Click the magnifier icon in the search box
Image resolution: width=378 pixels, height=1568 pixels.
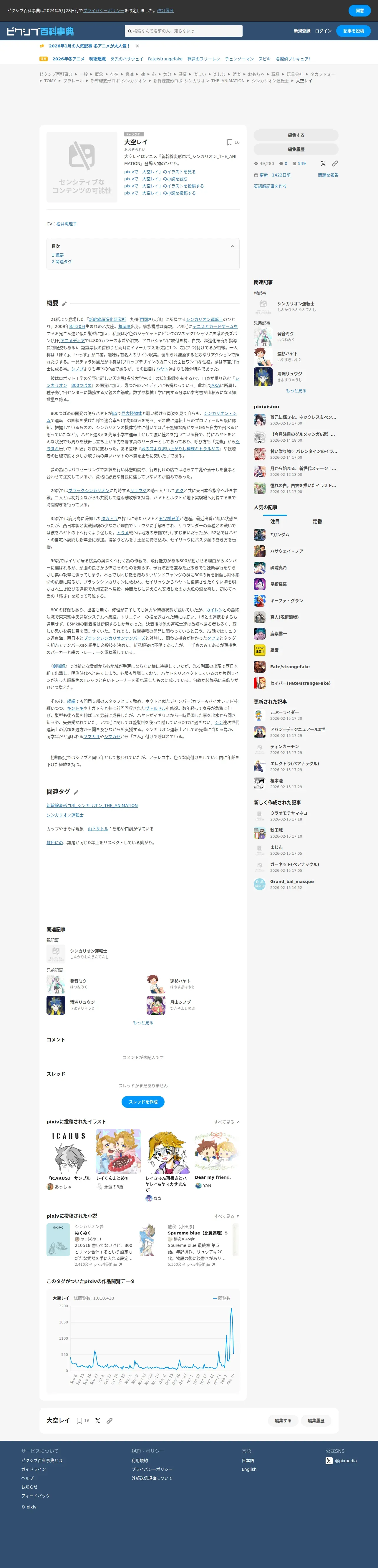129,31
